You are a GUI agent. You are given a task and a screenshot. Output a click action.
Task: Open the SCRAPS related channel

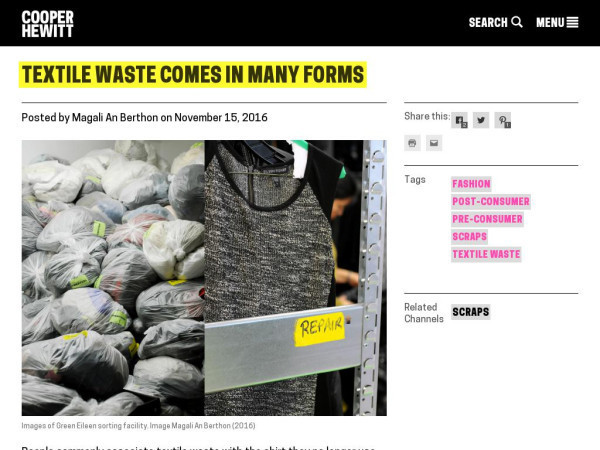pos(471,312)
